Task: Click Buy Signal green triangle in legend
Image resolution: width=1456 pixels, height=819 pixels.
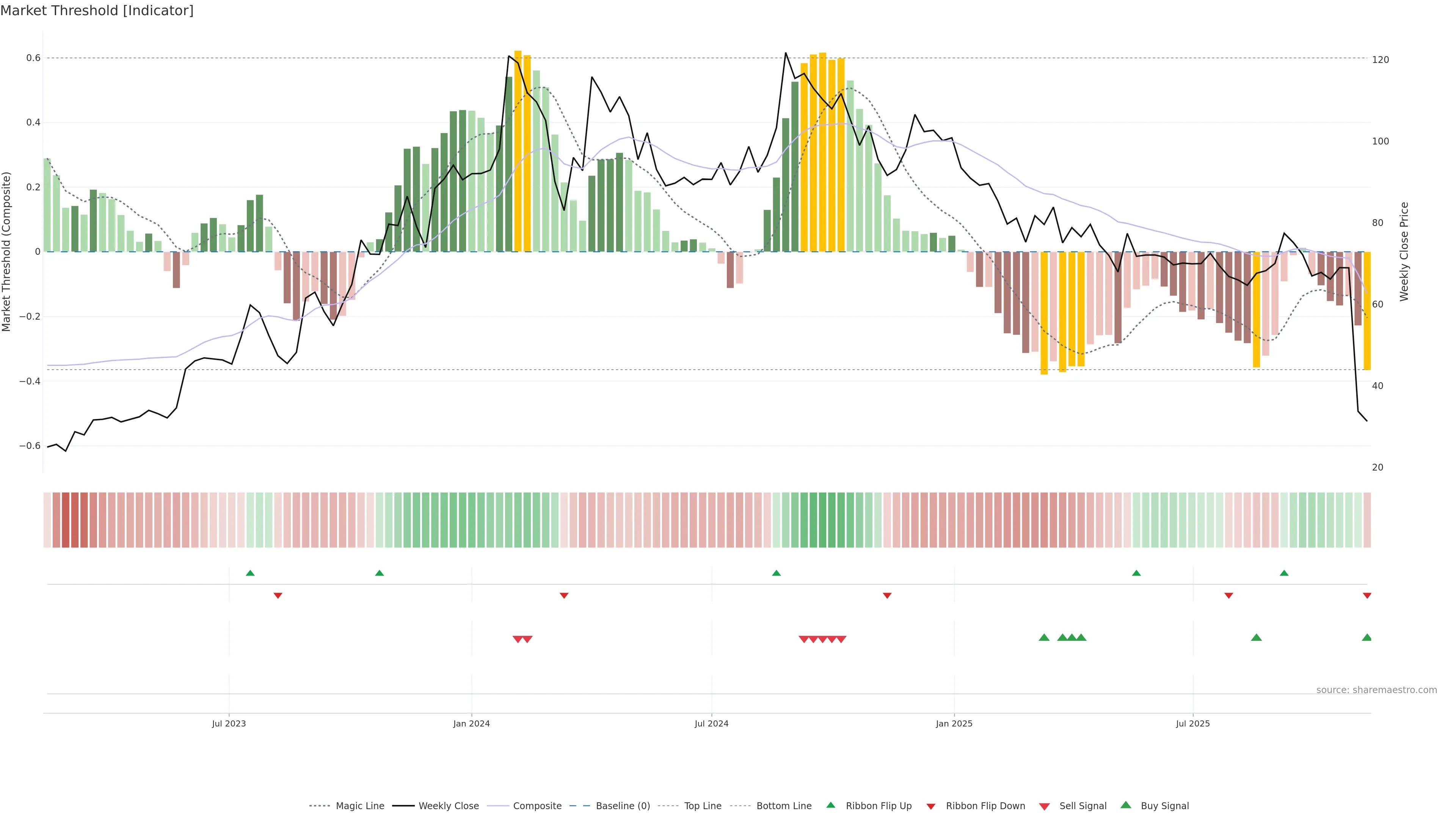Action: (1125, 805)
